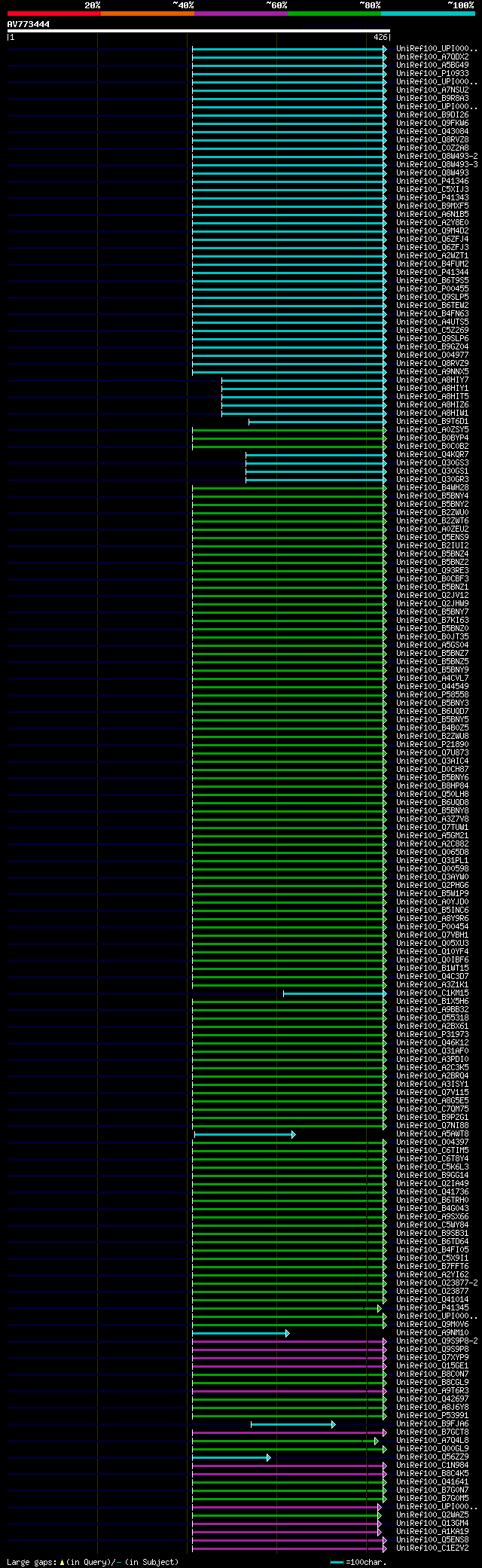Select hit UniRef100_Q93RE3
The image size is (482, 1568).
pyautogui.click(x=432, y=571)
